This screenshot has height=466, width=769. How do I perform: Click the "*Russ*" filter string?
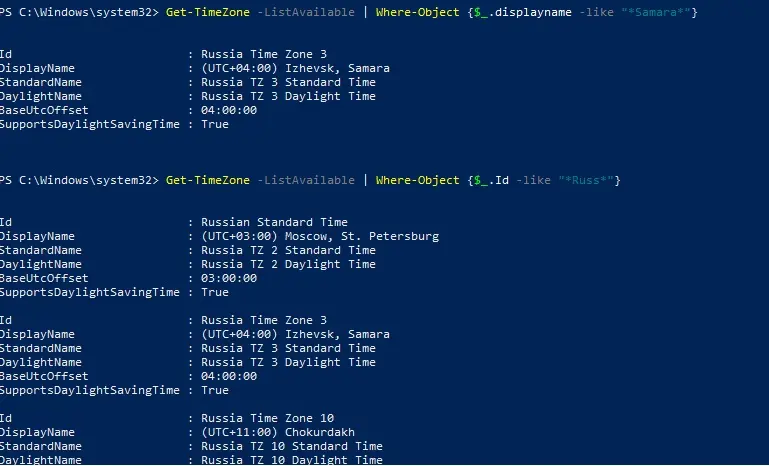[x=586, y=181]
